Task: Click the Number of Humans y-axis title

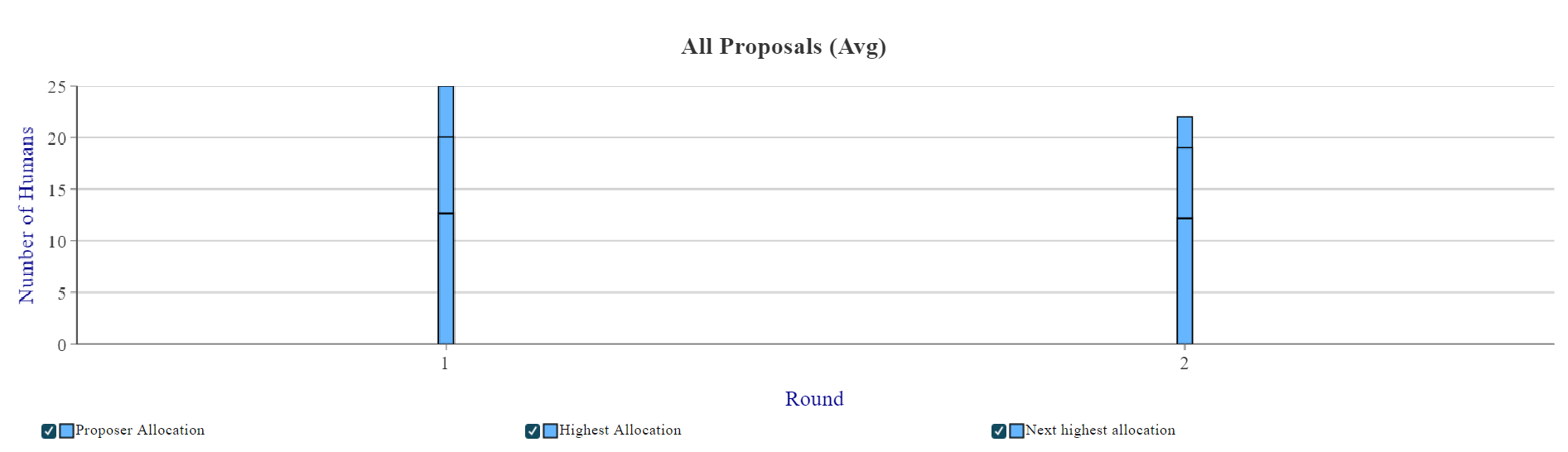Action: pos(27,215)
